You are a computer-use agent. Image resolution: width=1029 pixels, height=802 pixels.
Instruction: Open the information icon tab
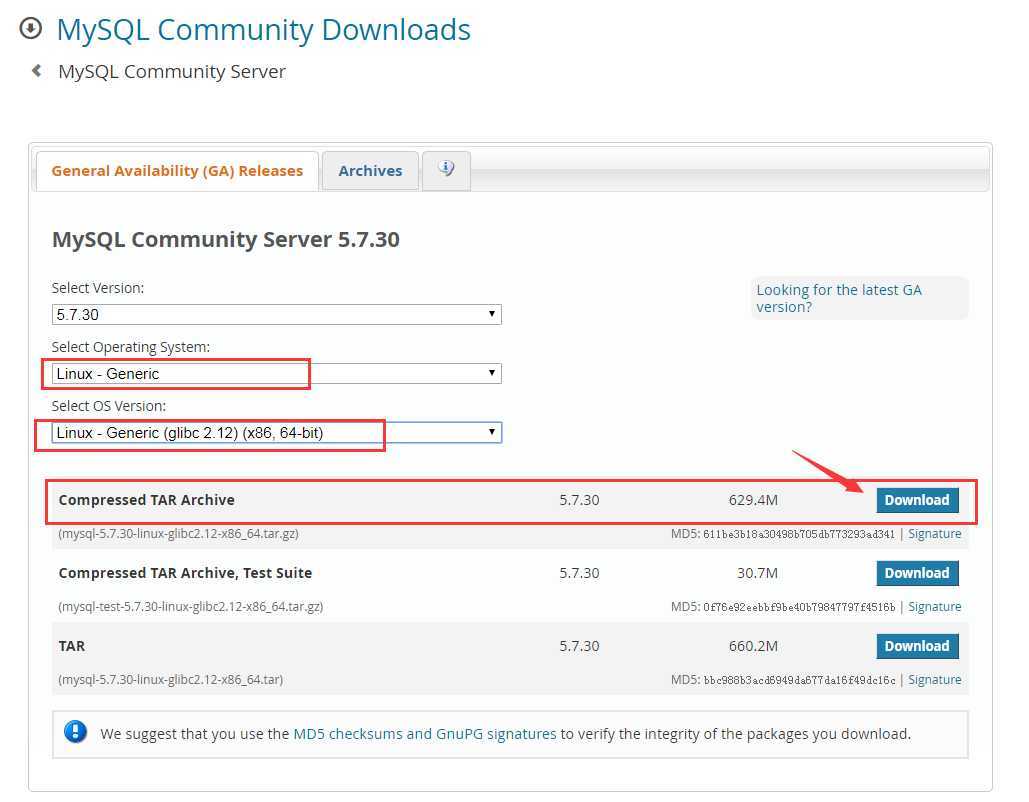pos(446,171)
